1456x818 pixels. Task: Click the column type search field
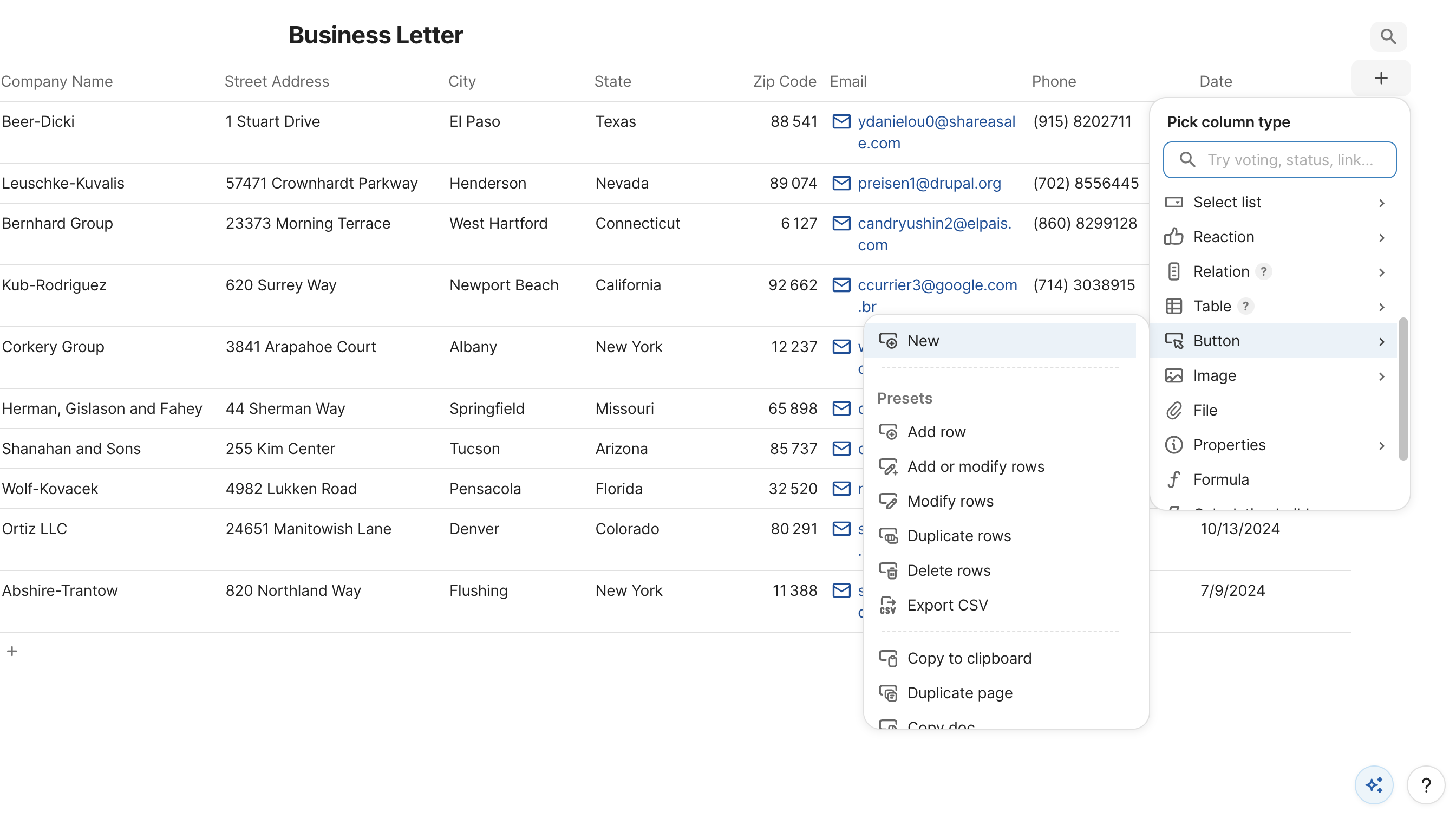click(x=1279, y=159)
